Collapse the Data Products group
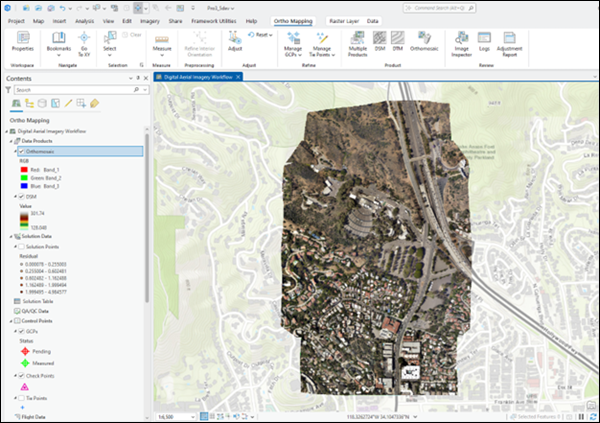The image size is (600, 423). (12, 141)
